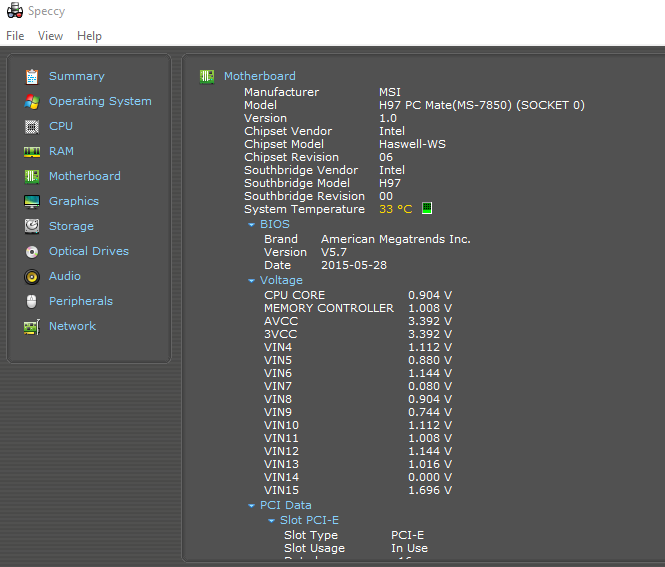Select the Optical Drives disc icon
The height and width of the screenshot is (567, 665).
pos(31,251)
